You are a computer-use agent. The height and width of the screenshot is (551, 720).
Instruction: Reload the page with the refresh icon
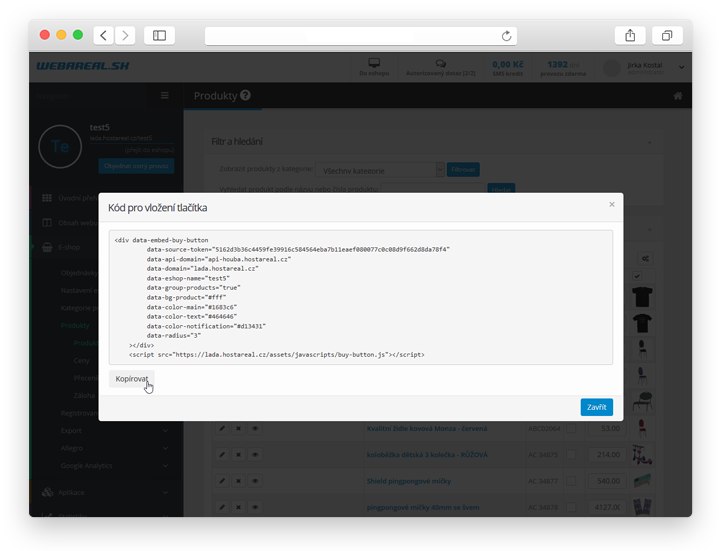(x=506, y=36)
